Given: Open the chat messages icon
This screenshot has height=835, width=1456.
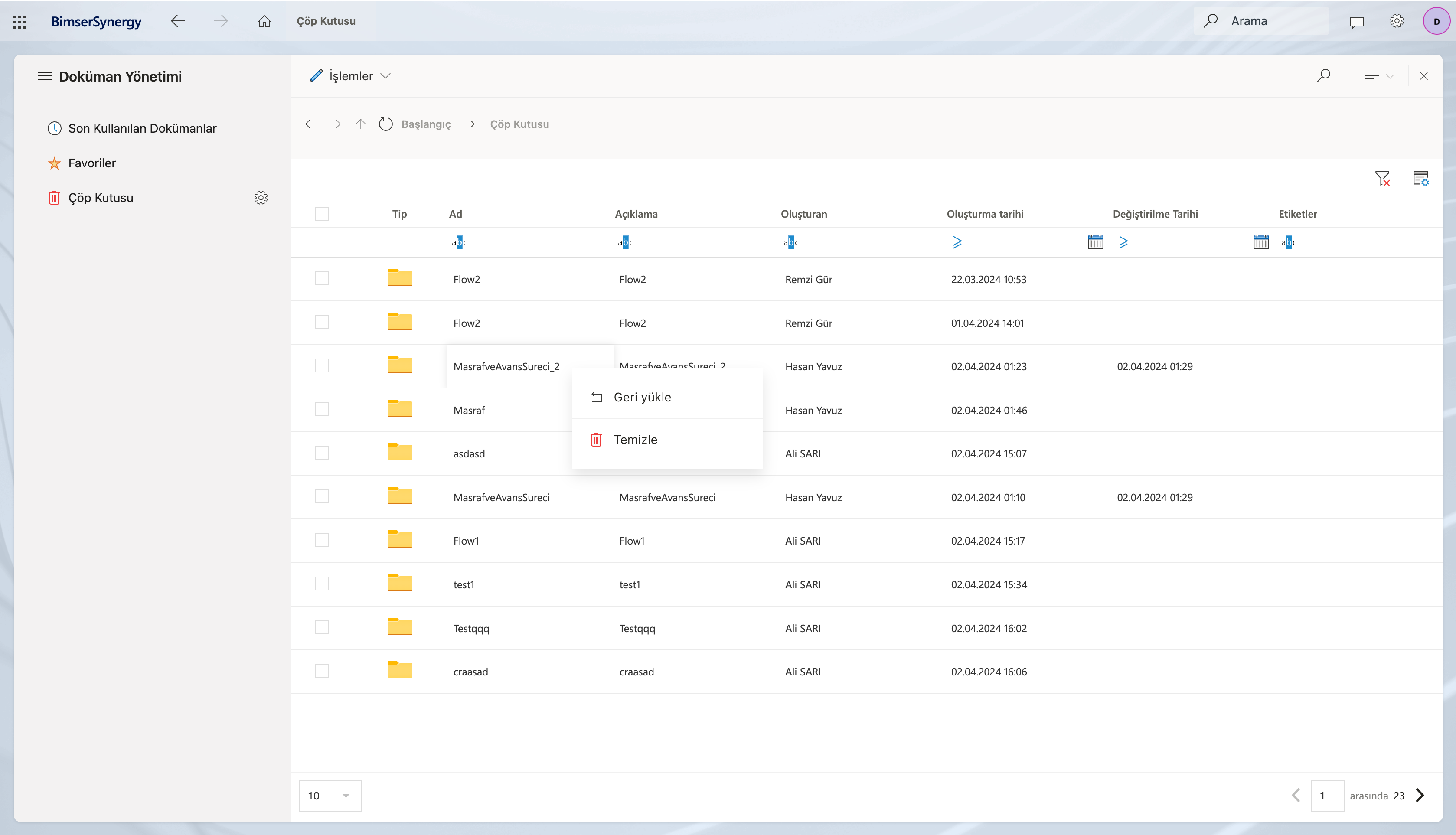Looking at the screenshot, I should (1357, 22).
